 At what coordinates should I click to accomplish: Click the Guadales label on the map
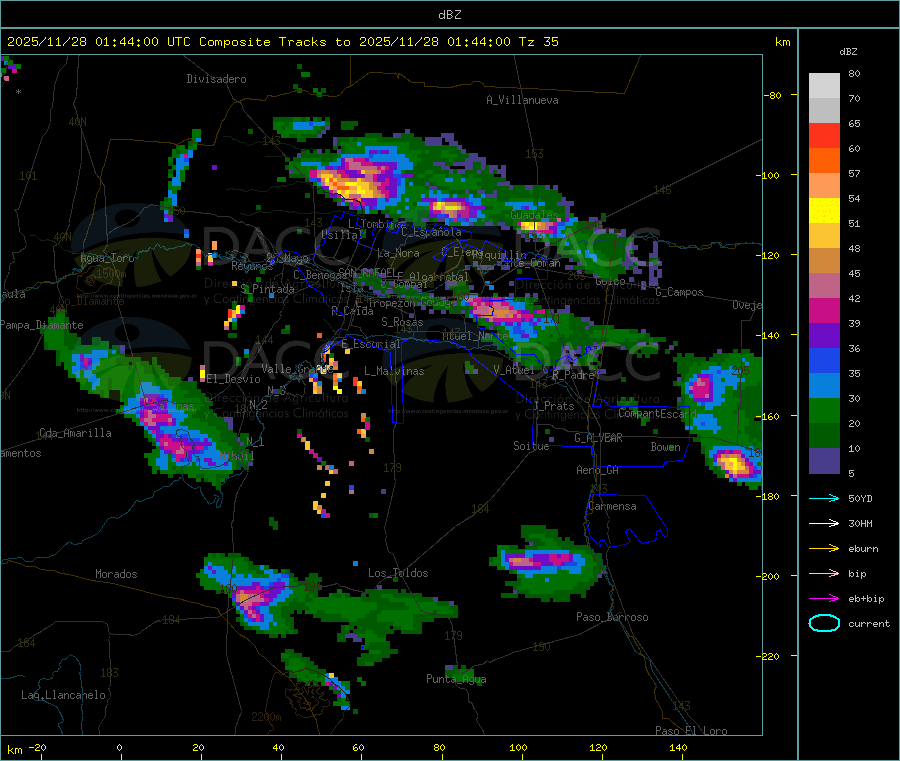[534, 215]
